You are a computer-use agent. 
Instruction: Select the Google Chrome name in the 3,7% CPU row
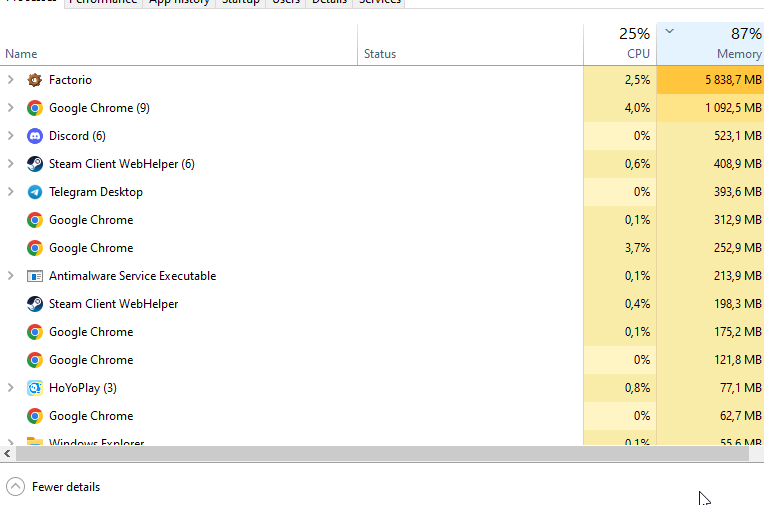(x=91, y=248)
